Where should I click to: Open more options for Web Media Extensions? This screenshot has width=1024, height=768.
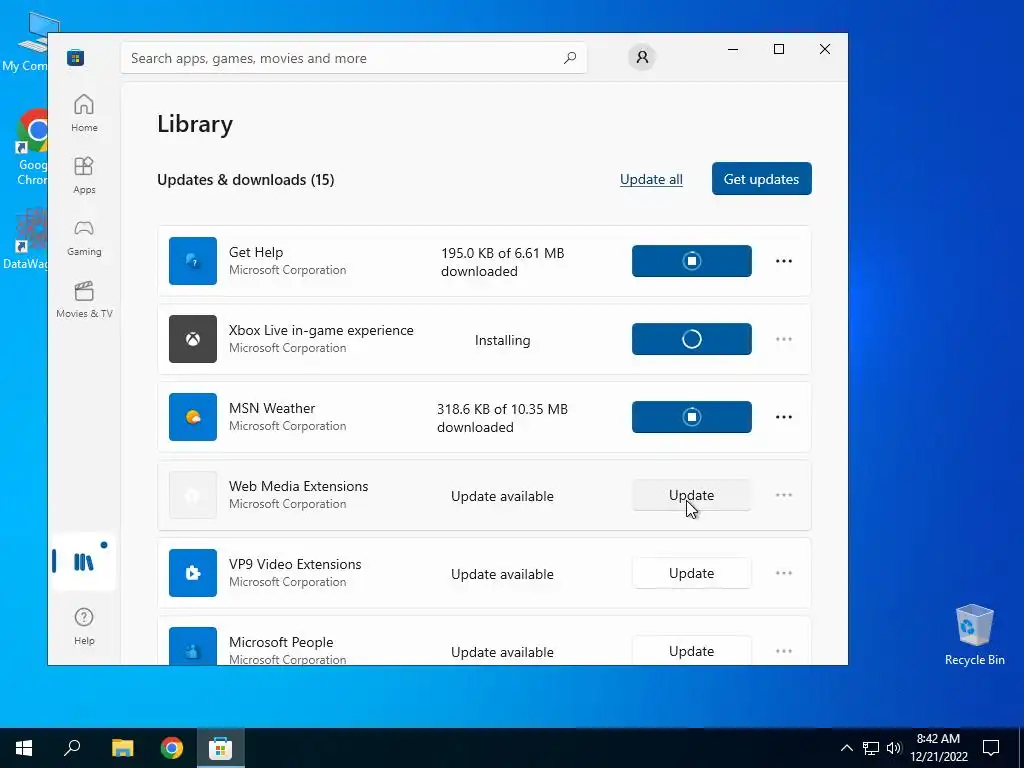[784, 495]
